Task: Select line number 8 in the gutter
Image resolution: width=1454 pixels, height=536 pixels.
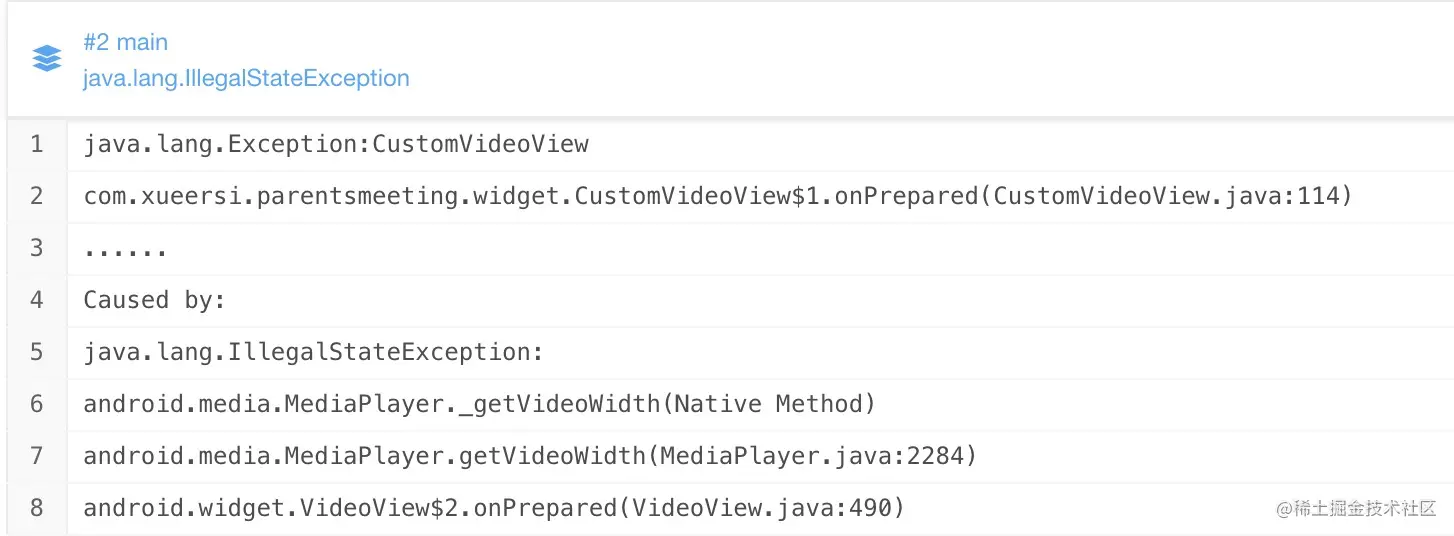Action: coord(37,508)
